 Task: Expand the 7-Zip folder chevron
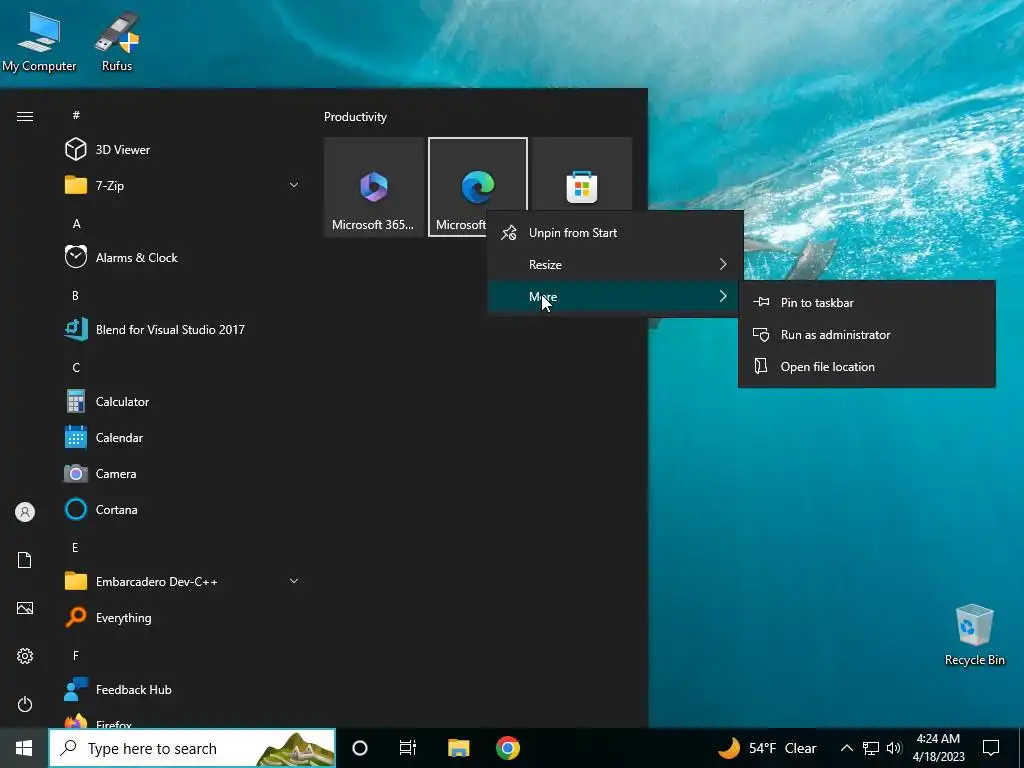click(x=294, y=185)
